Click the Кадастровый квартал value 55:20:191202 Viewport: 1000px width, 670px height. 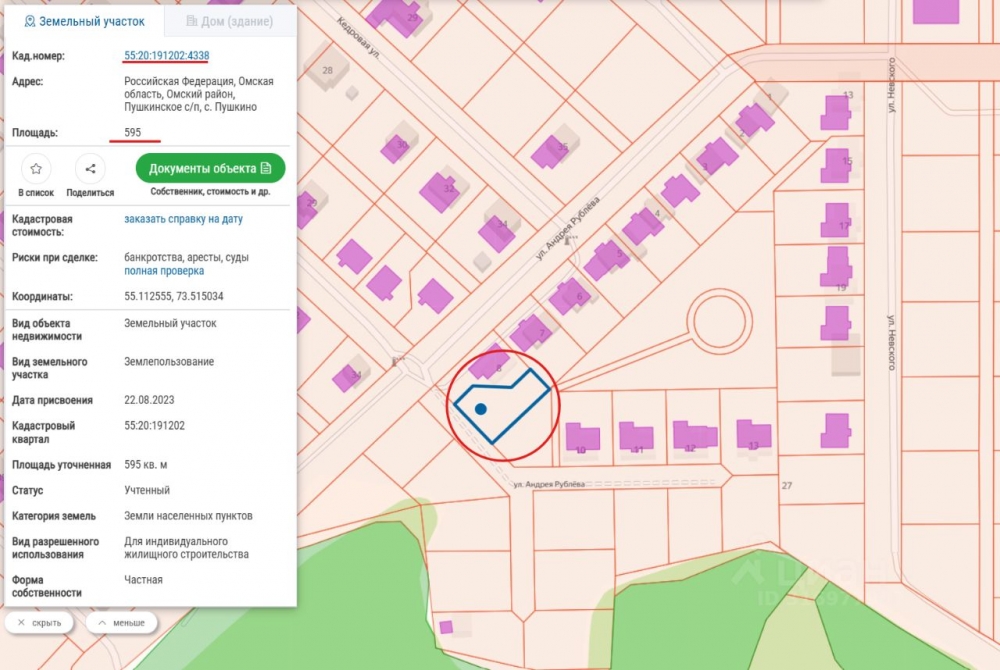(154, 425)
